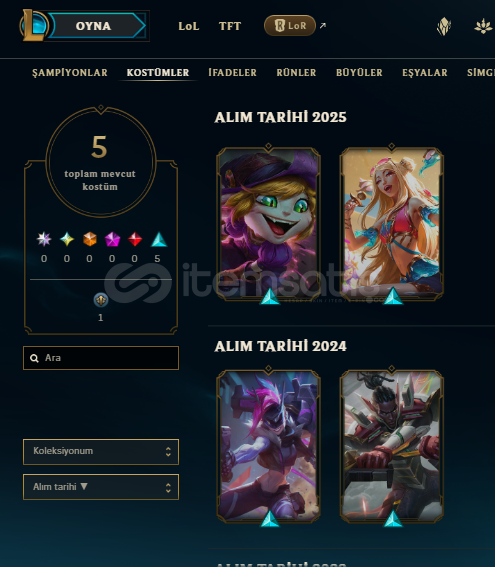Click the League of Legends logo icon

(x=33, y=25)
